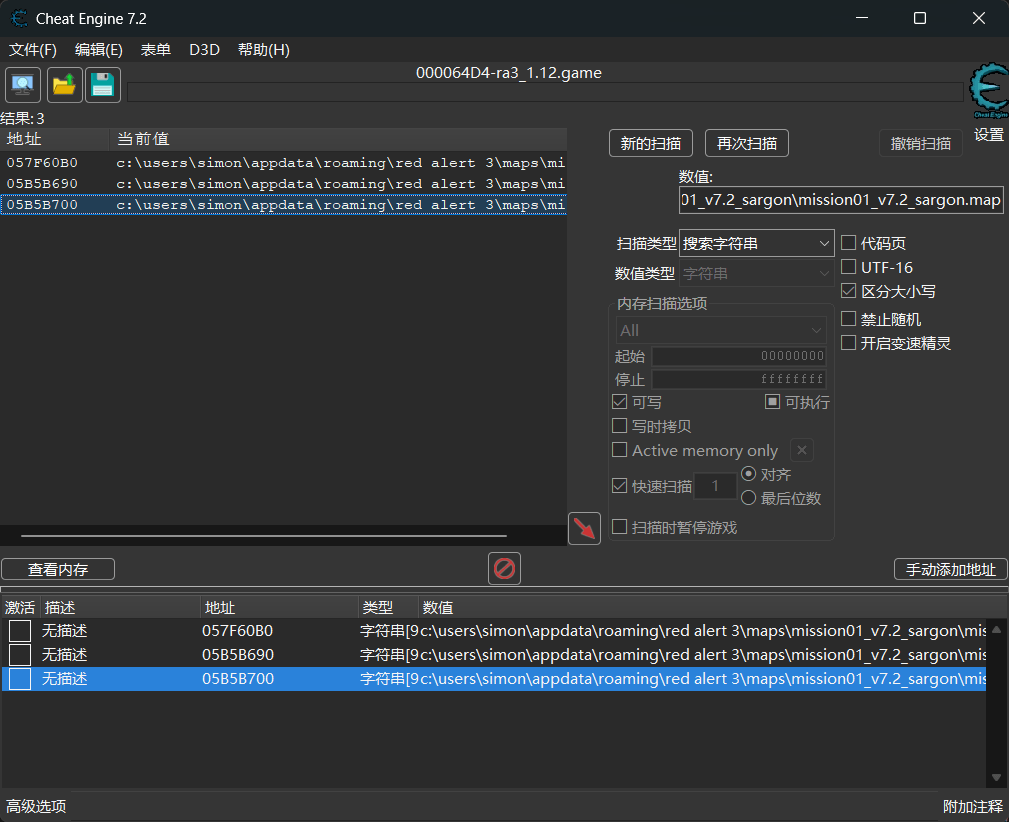Toggle 代码页 checkbox
This screenshot has height=822, width=1009.
coord(849,243)
